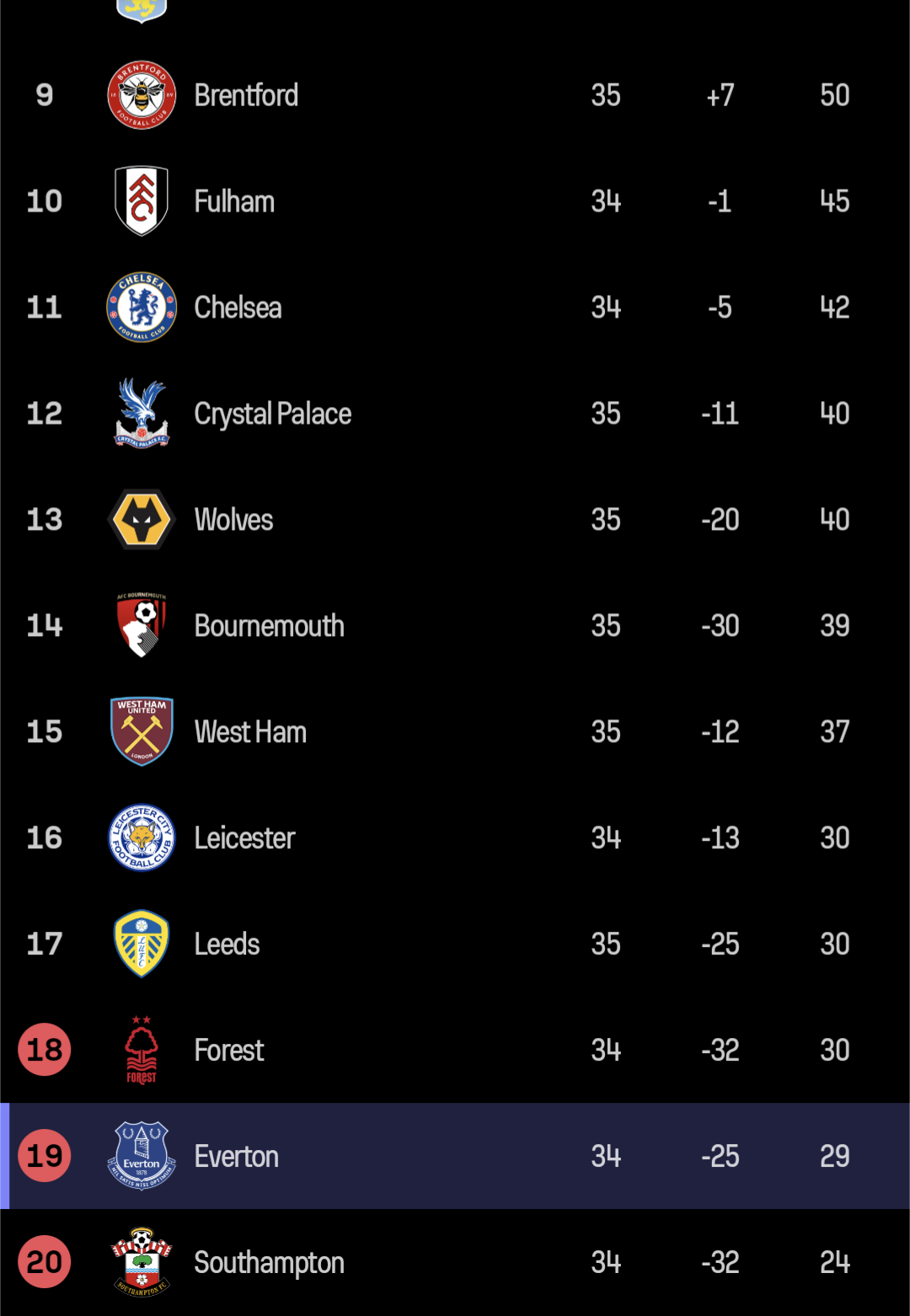The height and width of the screenshot is (1316, 910).
Task: Select the Southampton club badge
Action: [142, 1262]
